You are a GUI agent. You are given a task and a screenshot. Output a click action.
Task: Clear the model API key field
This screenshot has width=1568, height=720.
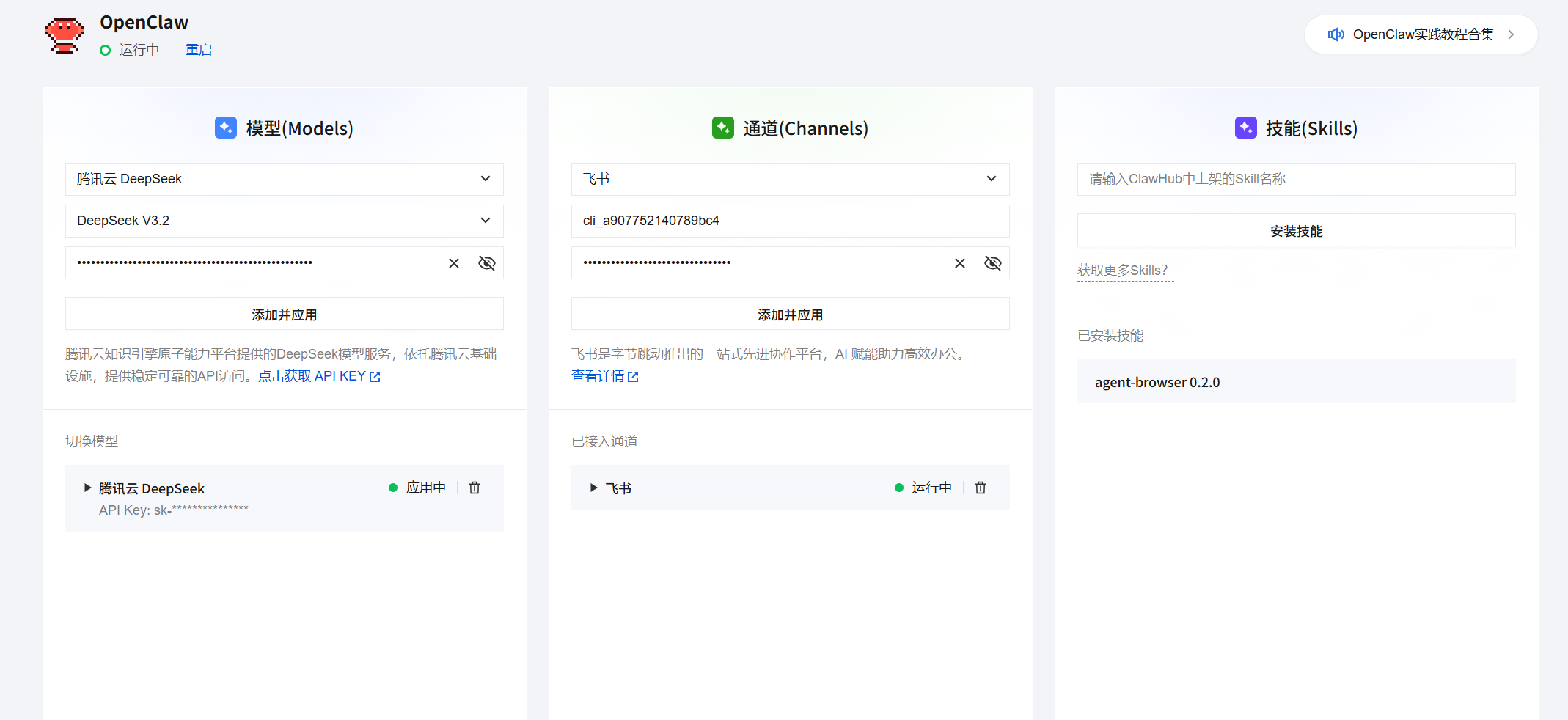pyautogui.click(x=453, y=262)
